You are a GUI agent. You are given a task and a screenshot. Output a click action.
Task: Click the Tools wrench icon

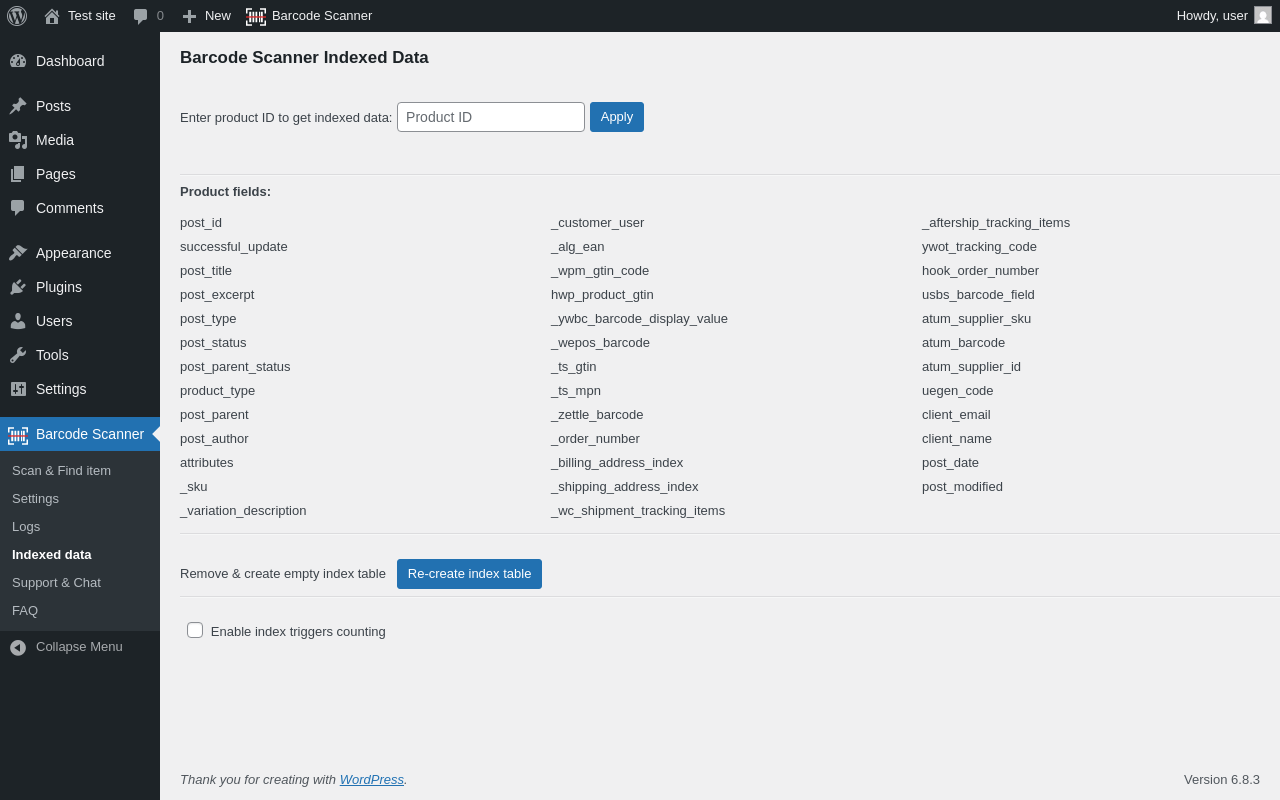(x=18, y=355)
